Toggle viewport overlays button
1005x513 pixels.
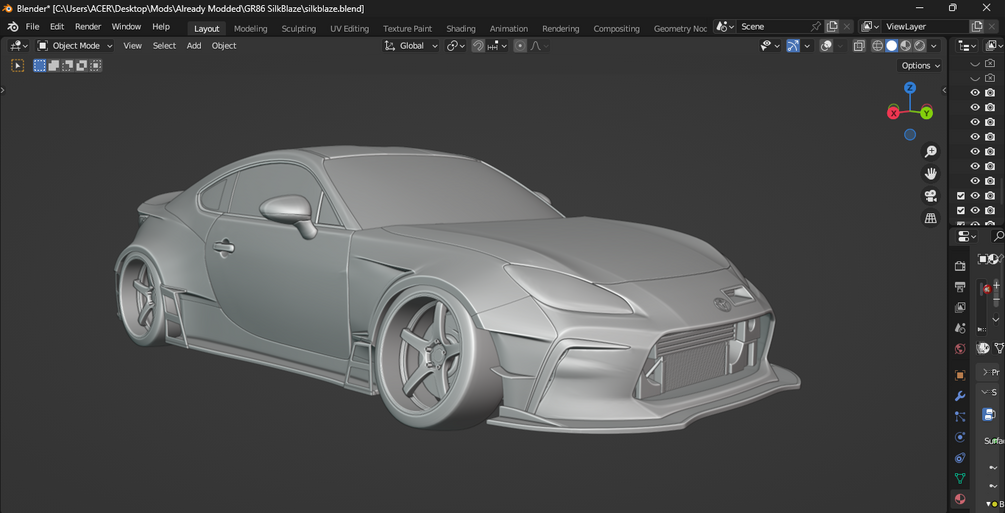(x=827, y=46)
